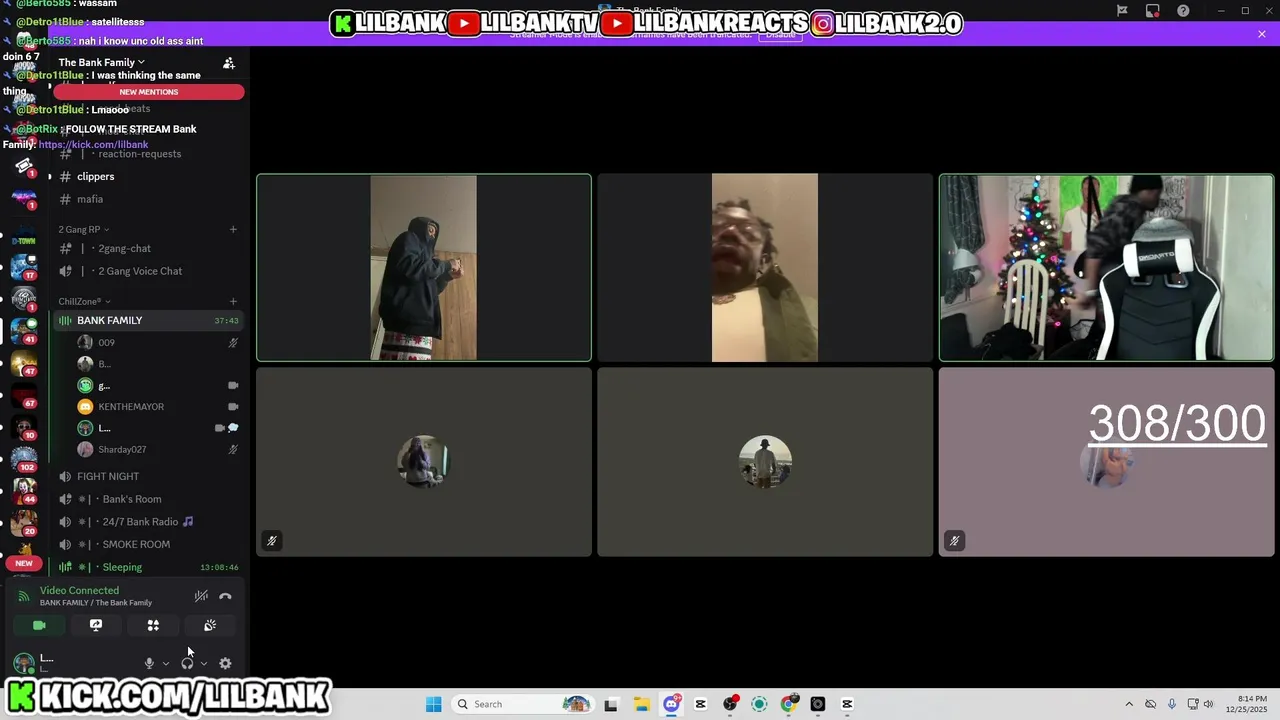
Task: Disconnect from the voice call
Action: [225, 596]
